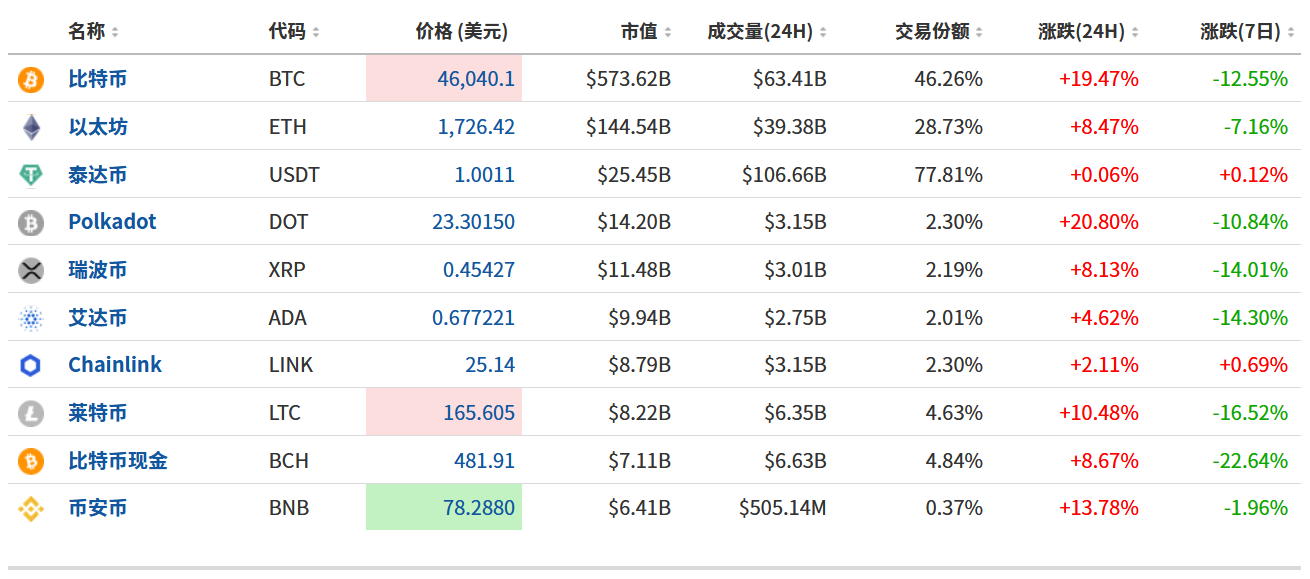Click Ethereum price 1,726.42
The image size is (1310, 579).
tap(476, 127)
